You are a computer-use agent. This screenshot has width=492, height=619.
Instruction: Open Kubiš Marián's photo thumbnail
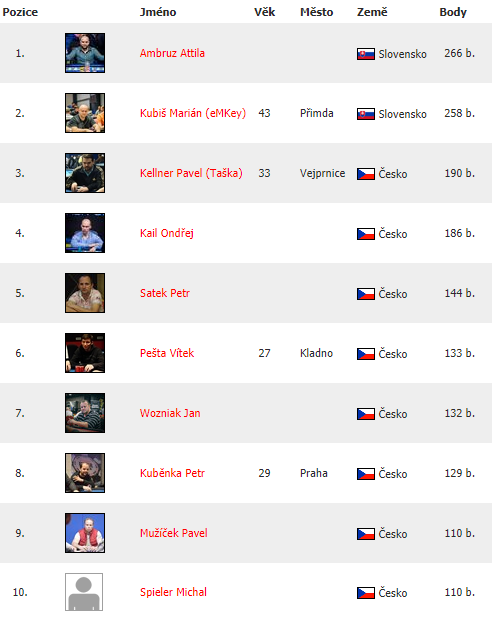(x=85, y=113)
